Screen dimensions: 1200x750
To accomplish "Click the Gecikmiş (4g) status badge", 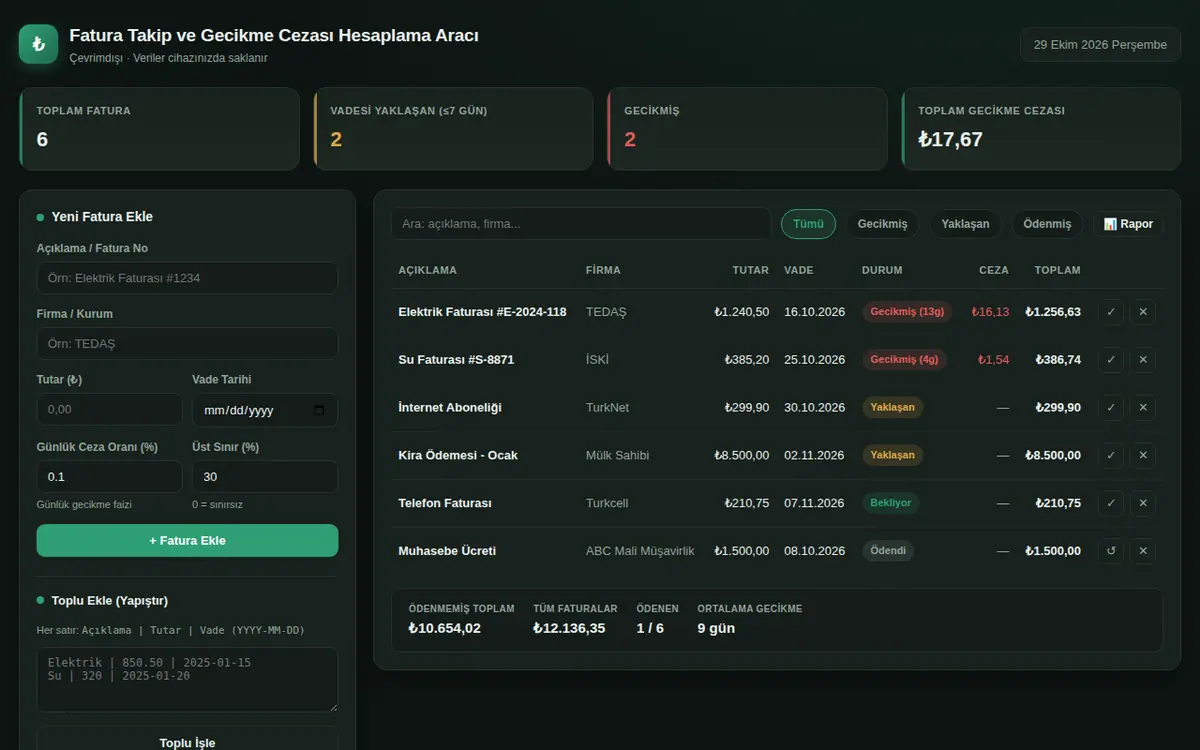I will (x=904, y=360).
